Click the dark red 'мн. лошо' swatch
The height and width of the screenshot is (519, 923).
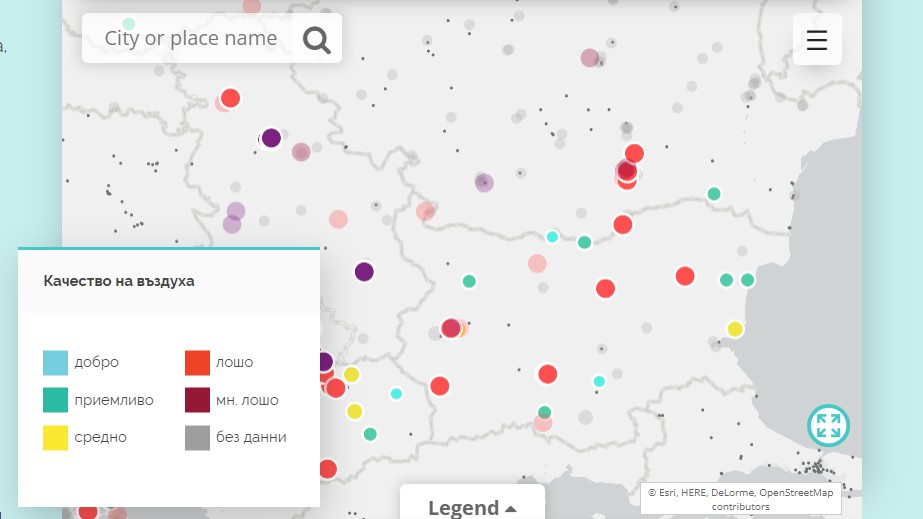pos(197,400)
